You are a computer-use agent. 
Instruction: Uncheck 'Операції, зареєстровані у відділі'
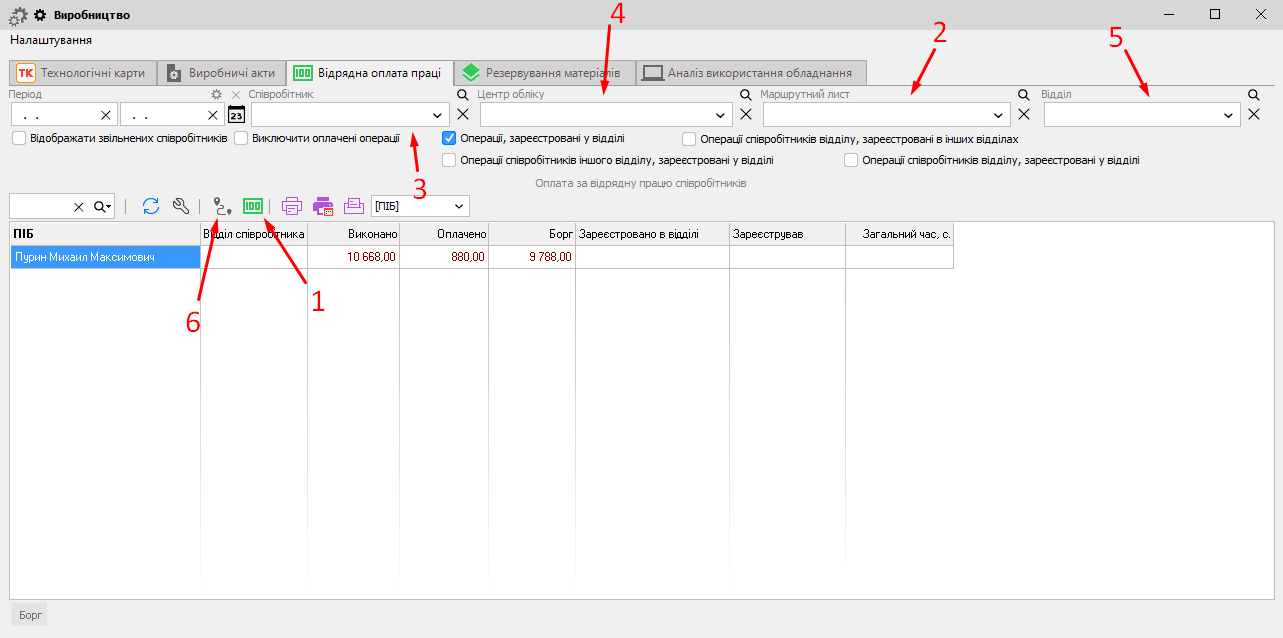tap(449, 139)
